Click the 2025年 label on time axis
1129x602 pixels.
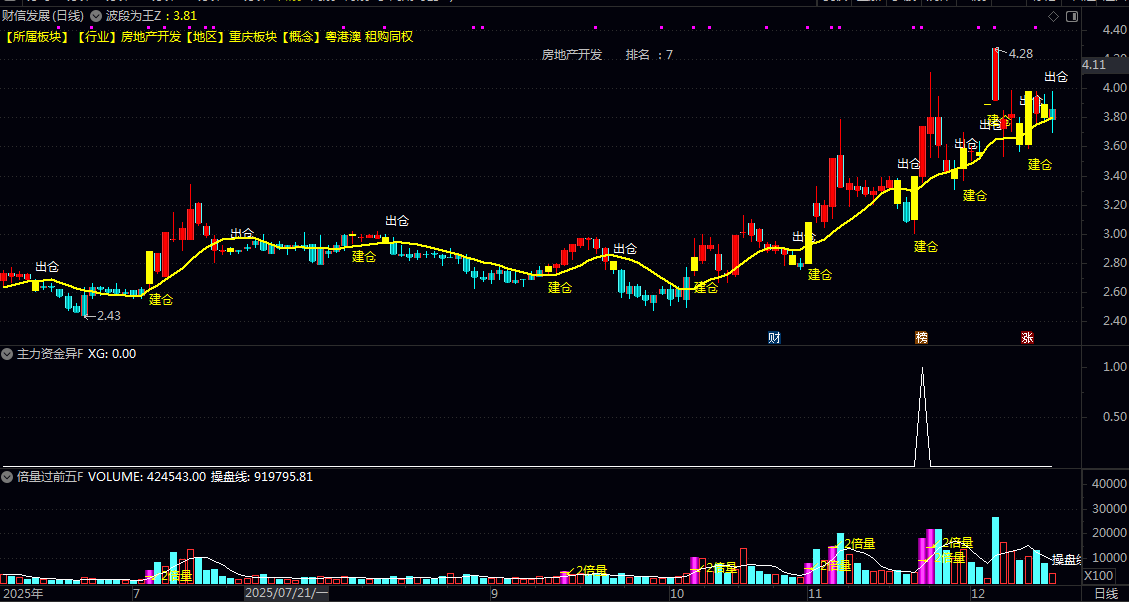pos(22,594)
